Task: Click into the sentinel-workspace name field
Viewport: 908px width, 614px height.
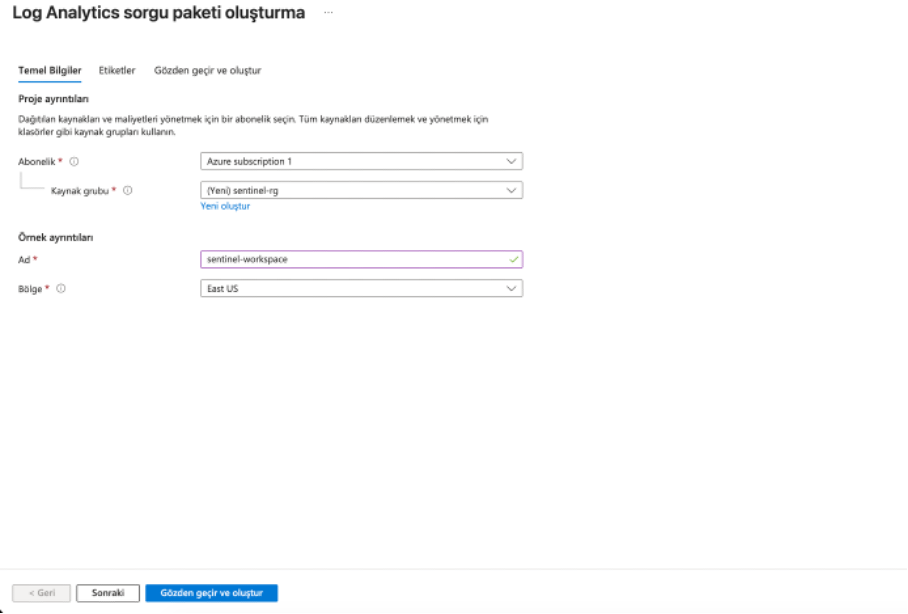Action: (350, 259)
